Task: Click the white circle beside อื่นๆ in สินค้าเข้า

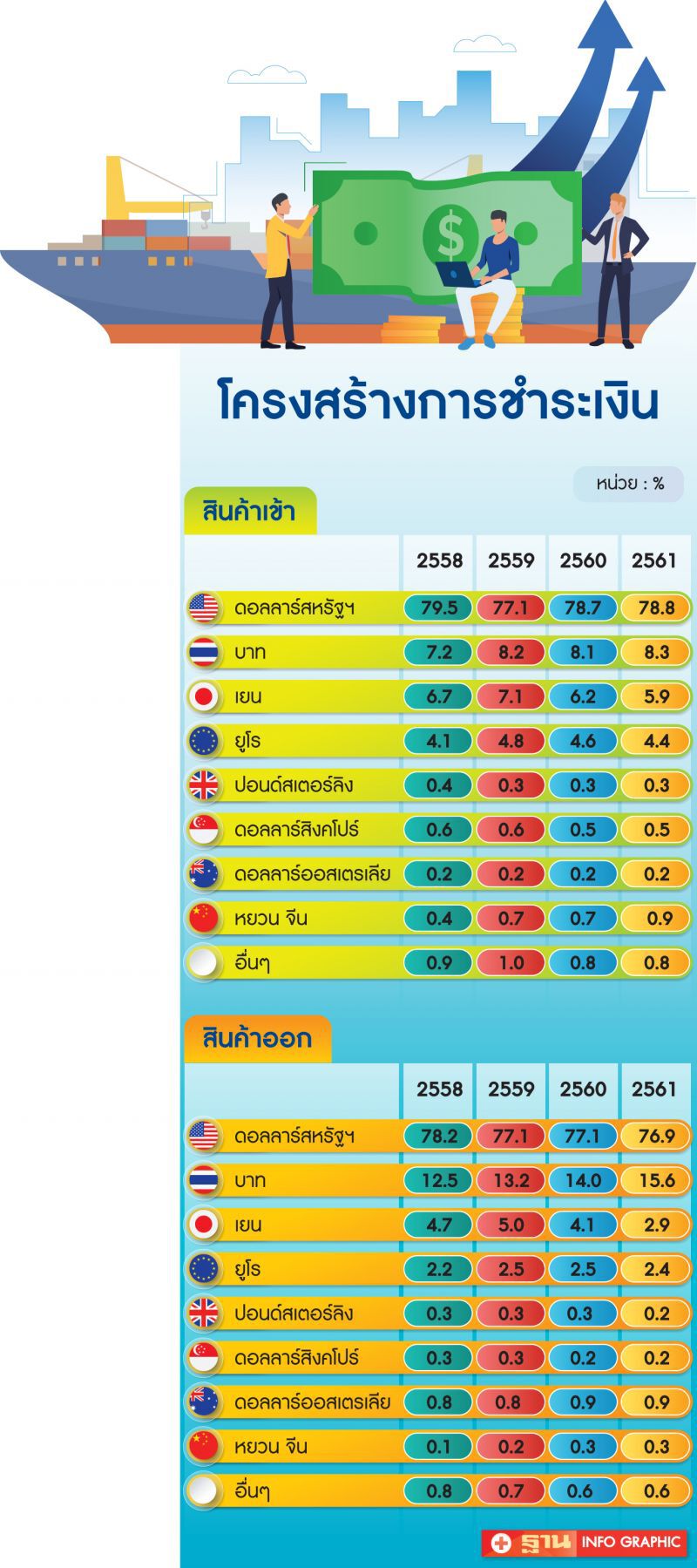Action: click(204, 962)
